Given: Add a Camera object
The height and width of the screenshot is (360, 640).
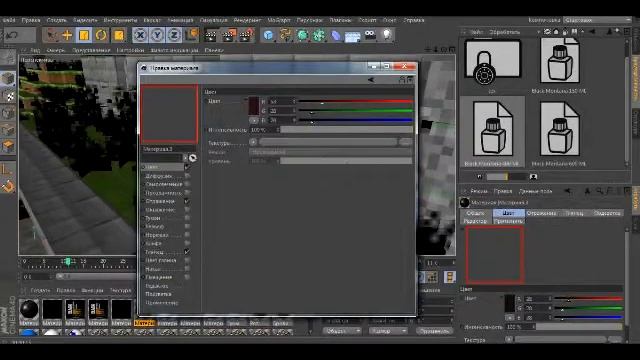Looking at the screenshot, I should point(370,35).
